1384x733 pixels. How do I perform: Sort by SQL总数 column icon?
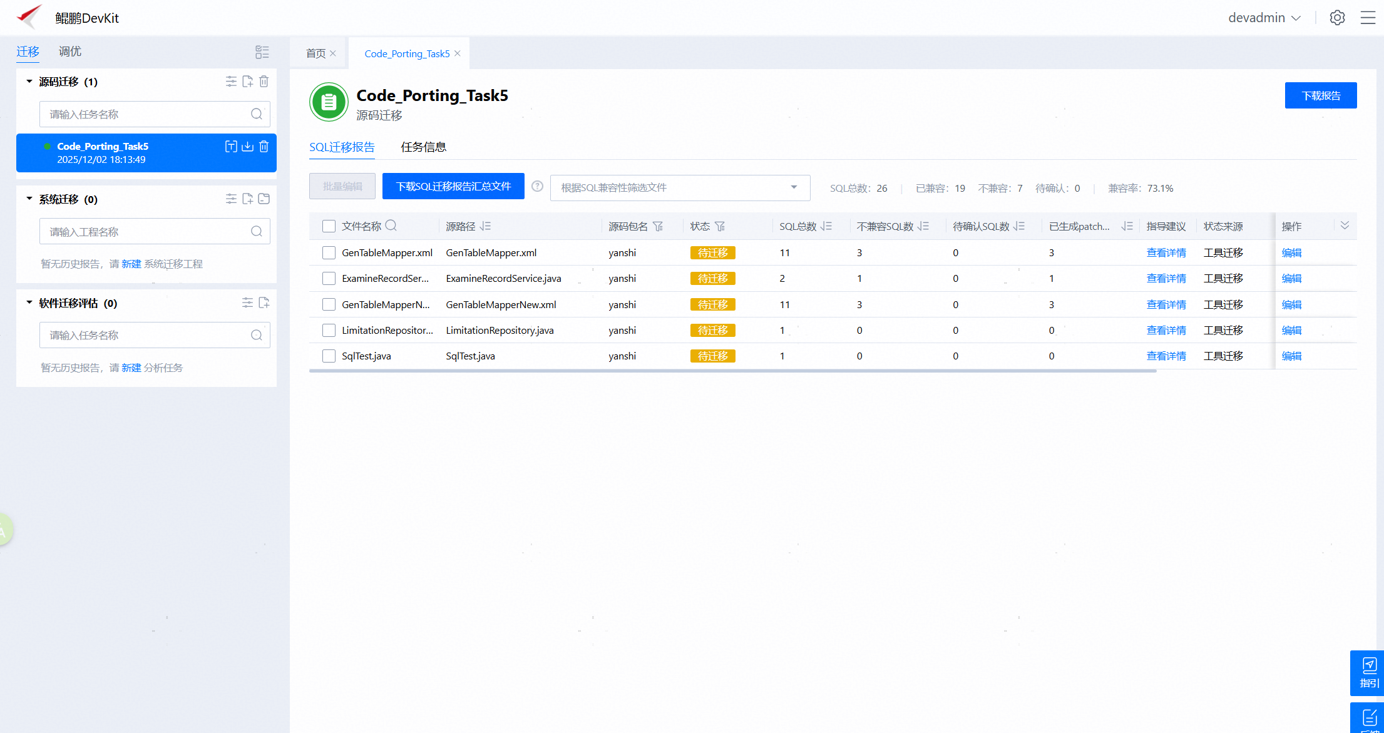tap(827, 227)
